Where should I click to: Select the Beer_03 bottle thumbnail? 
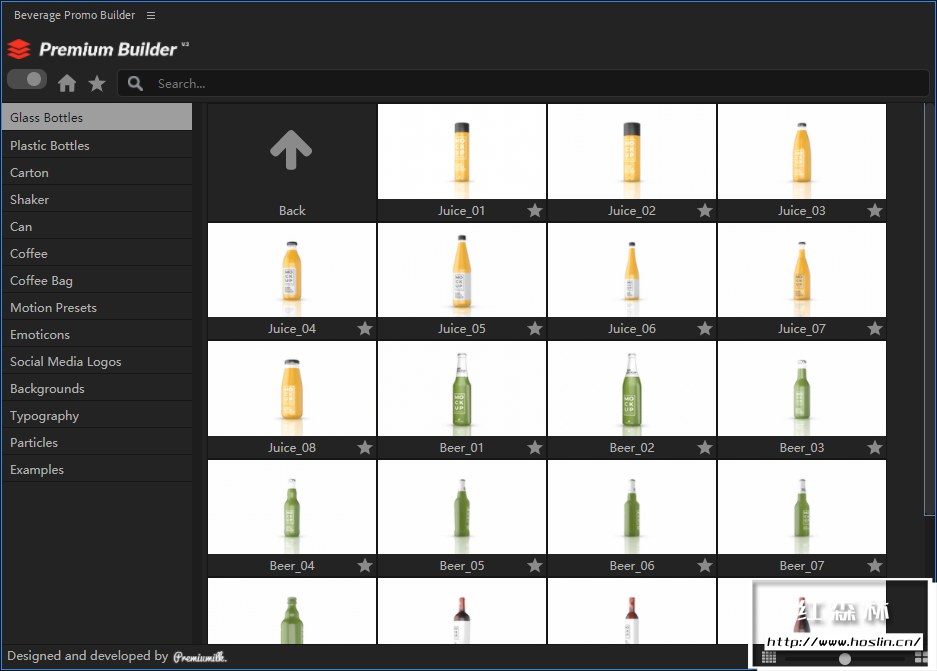(802, 388)
